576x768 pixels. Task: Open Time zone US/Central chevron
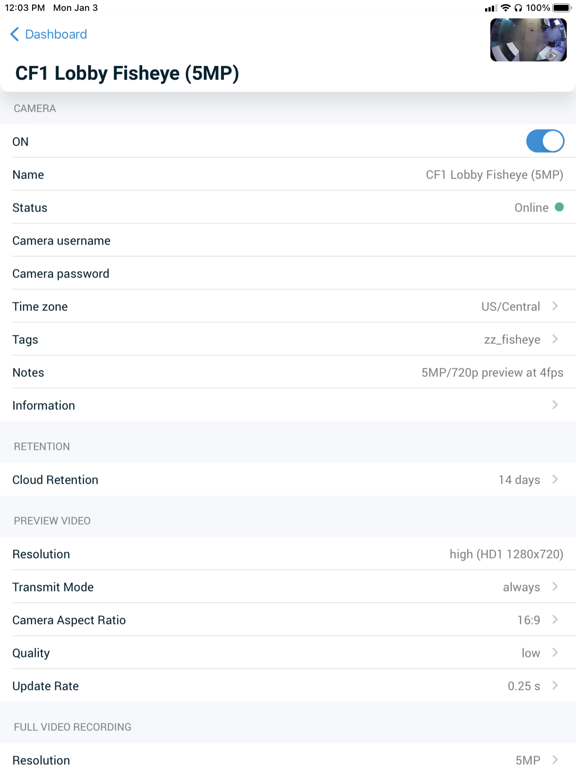pyautogui.click(x=555, y=306)
